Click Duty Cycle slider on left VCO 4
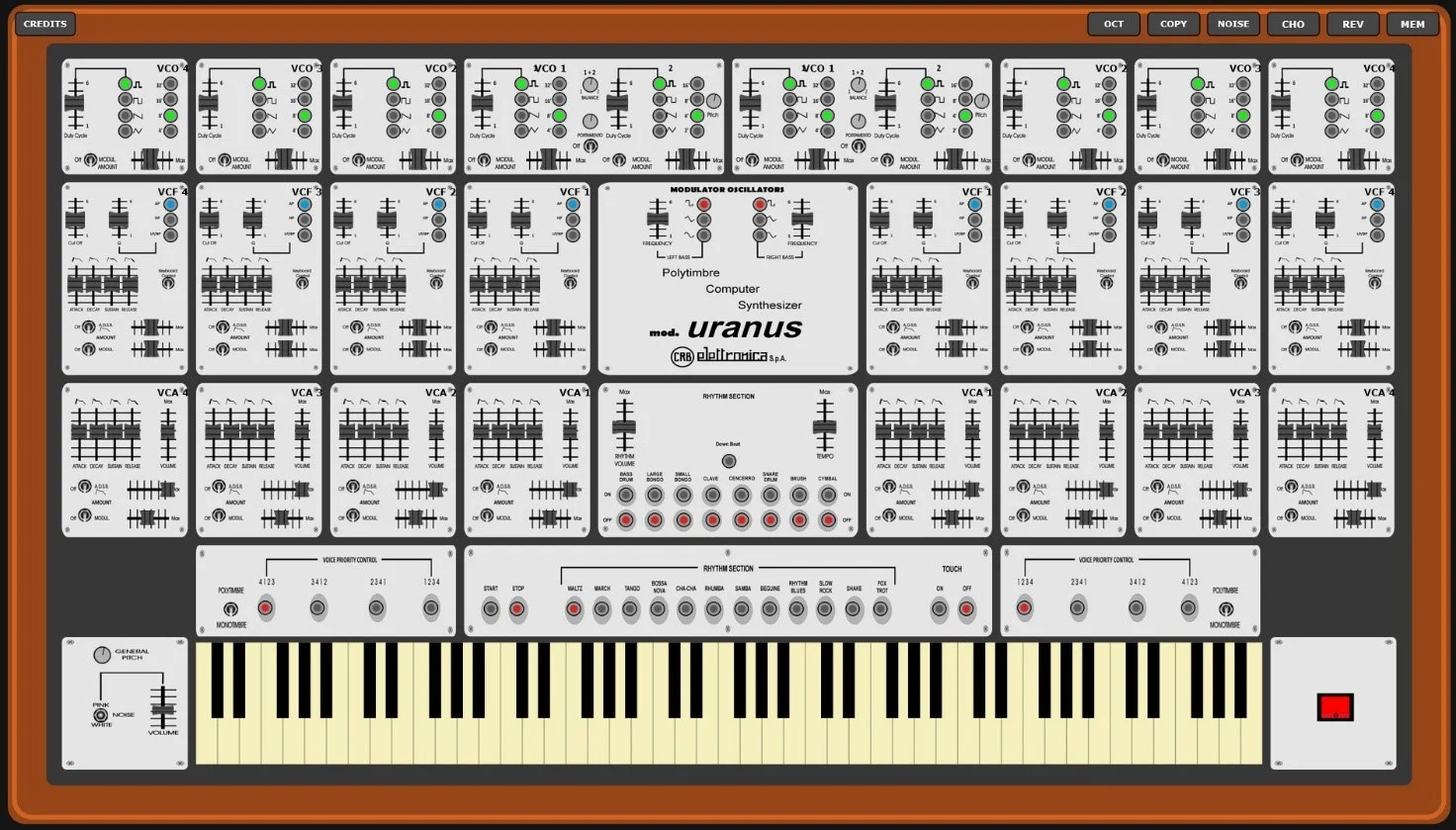 (x=74, y=103)
